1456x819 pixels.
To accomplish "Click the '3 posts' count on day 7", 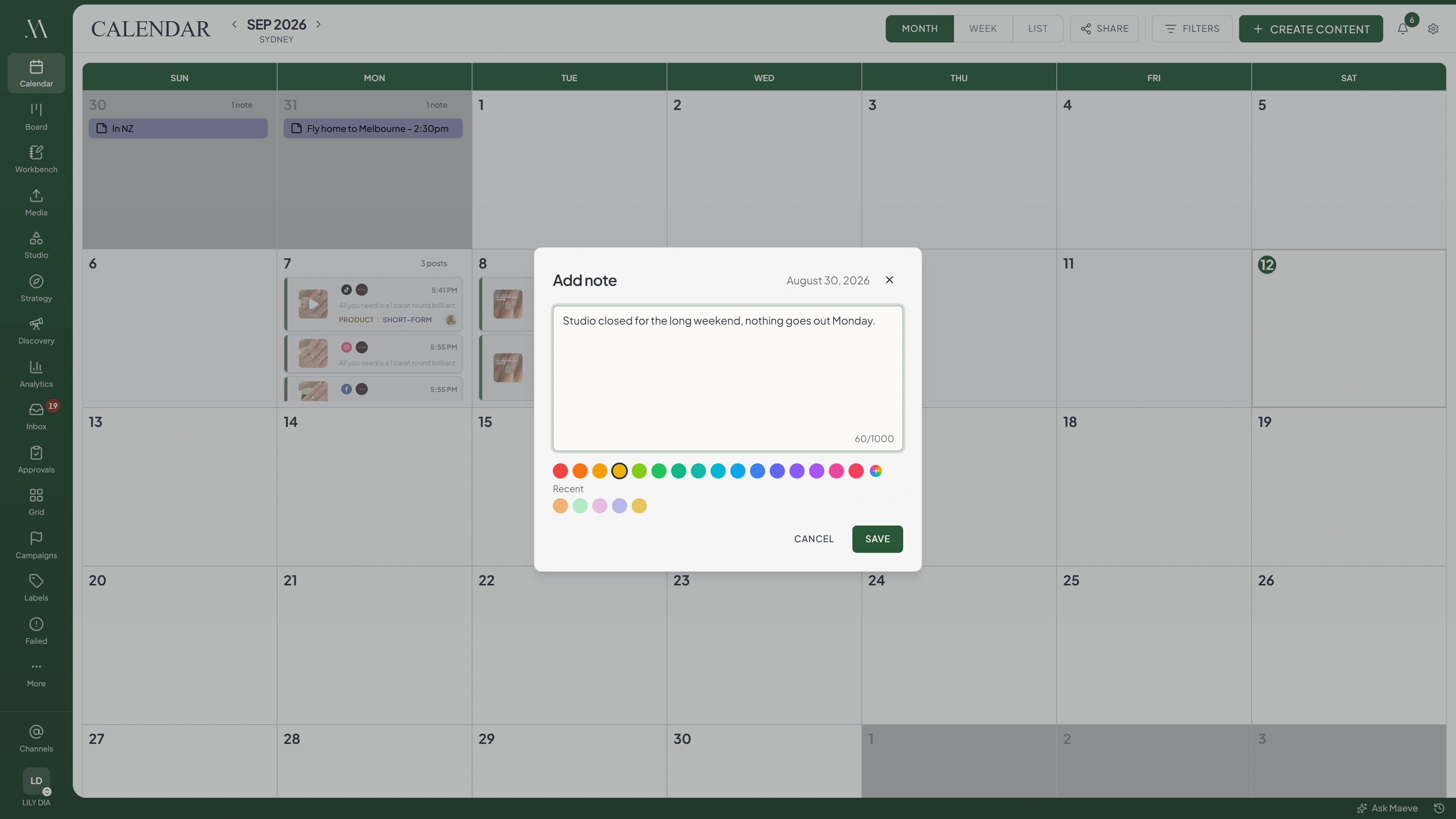I will click(433, 264).
